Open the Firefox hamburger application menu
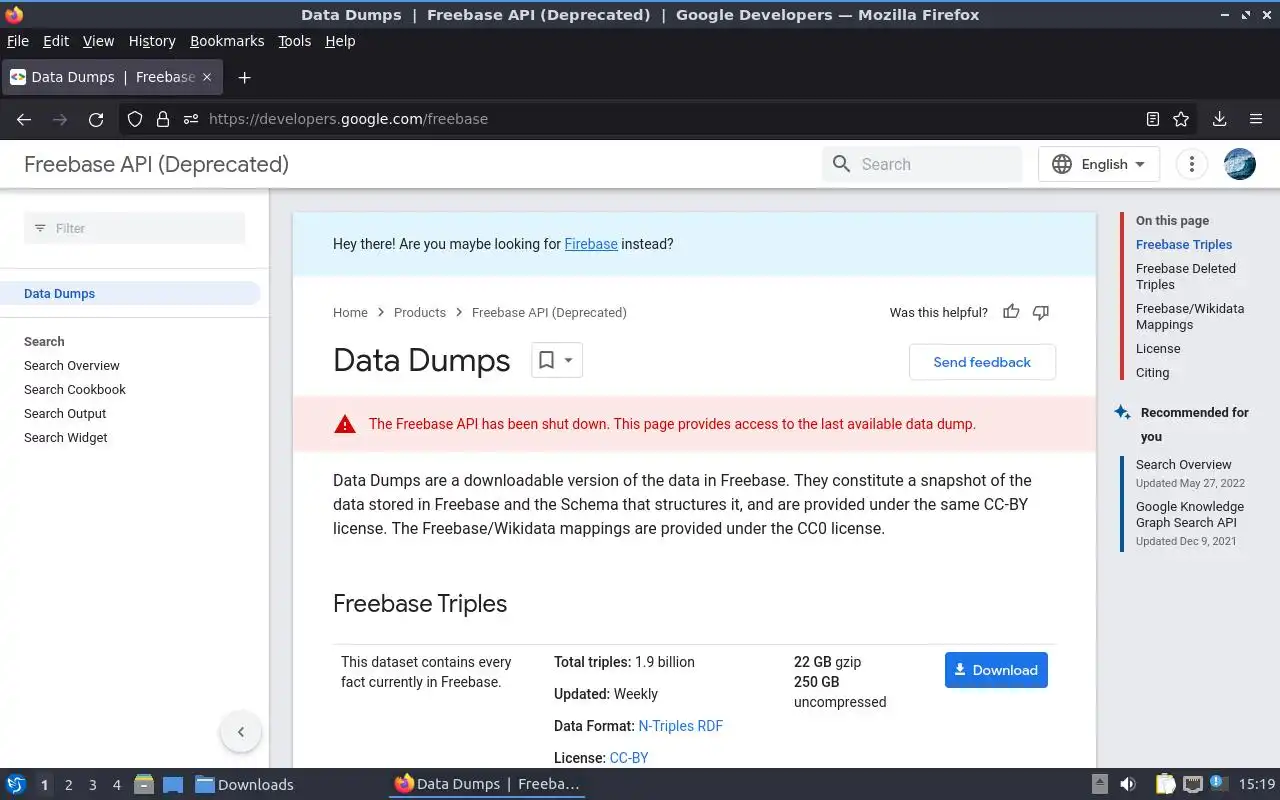Viewport: 1280px width, 800px height. (1256, 119)
